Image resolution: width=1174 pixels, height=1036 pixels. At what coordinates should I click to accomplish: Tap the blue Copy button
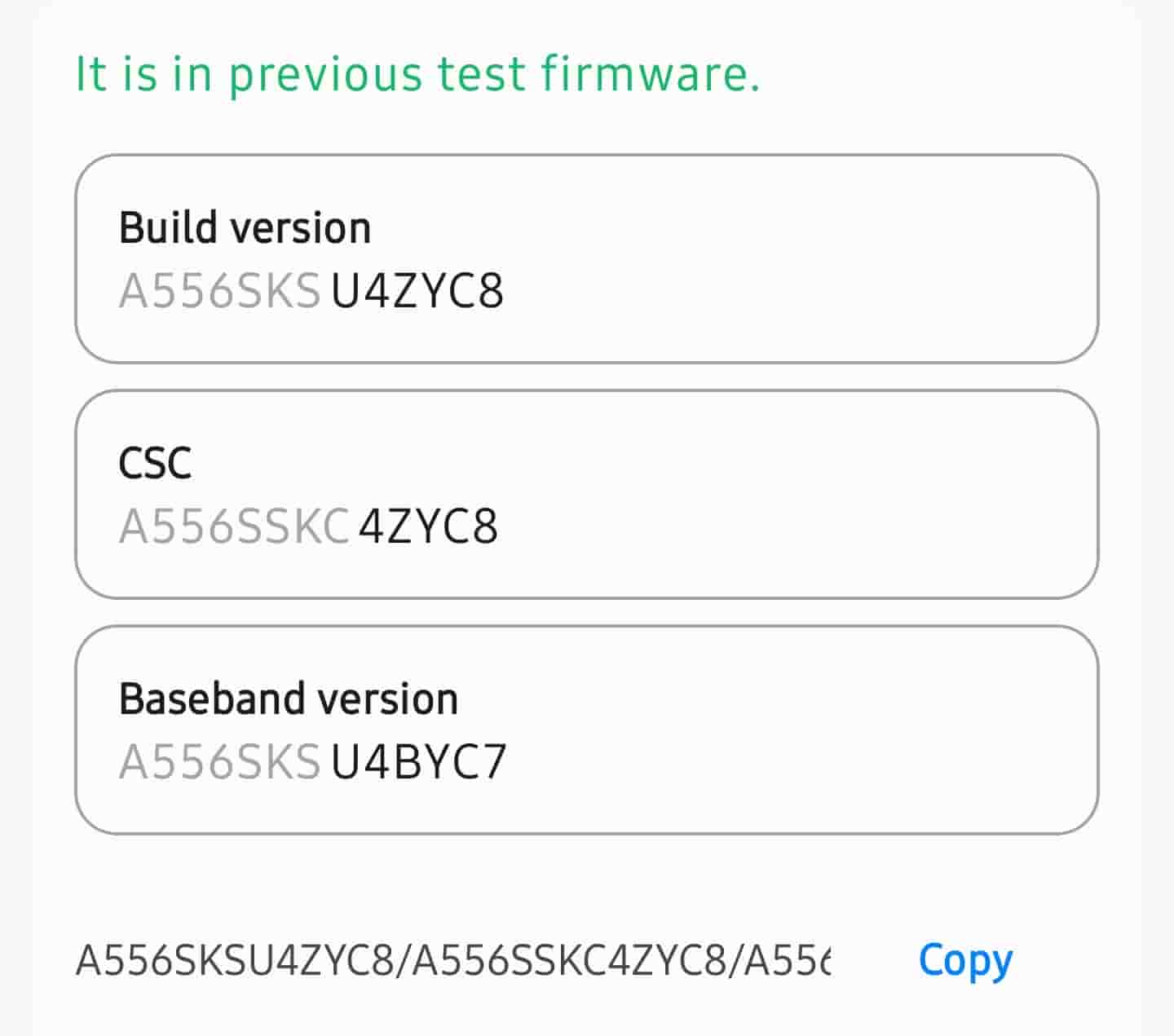(x=965, y=960)
